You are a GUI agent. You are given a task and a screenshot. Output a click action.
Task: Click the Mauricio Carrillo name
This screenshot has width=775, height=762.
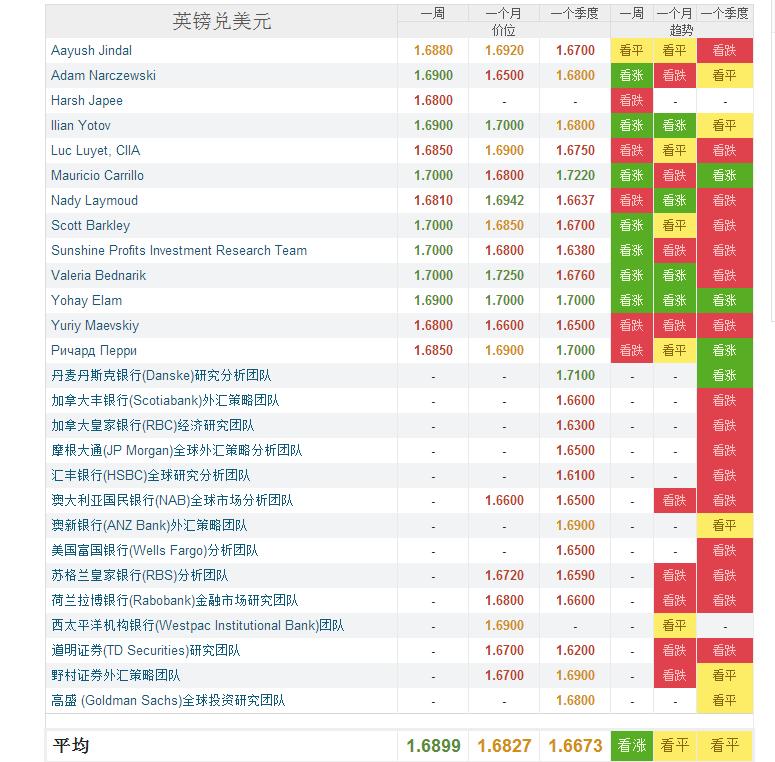tap(97, 175)
